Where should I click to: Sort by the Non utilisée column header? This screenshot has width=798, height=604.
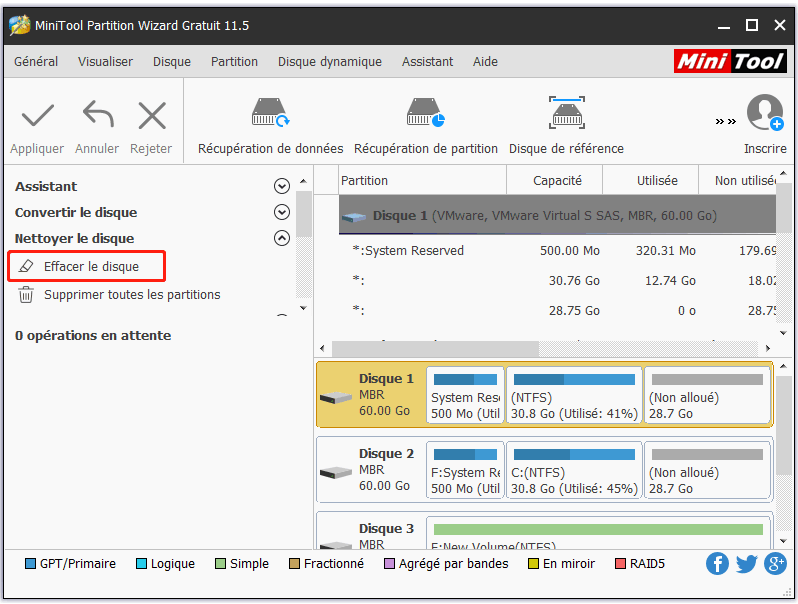point(738,181)
